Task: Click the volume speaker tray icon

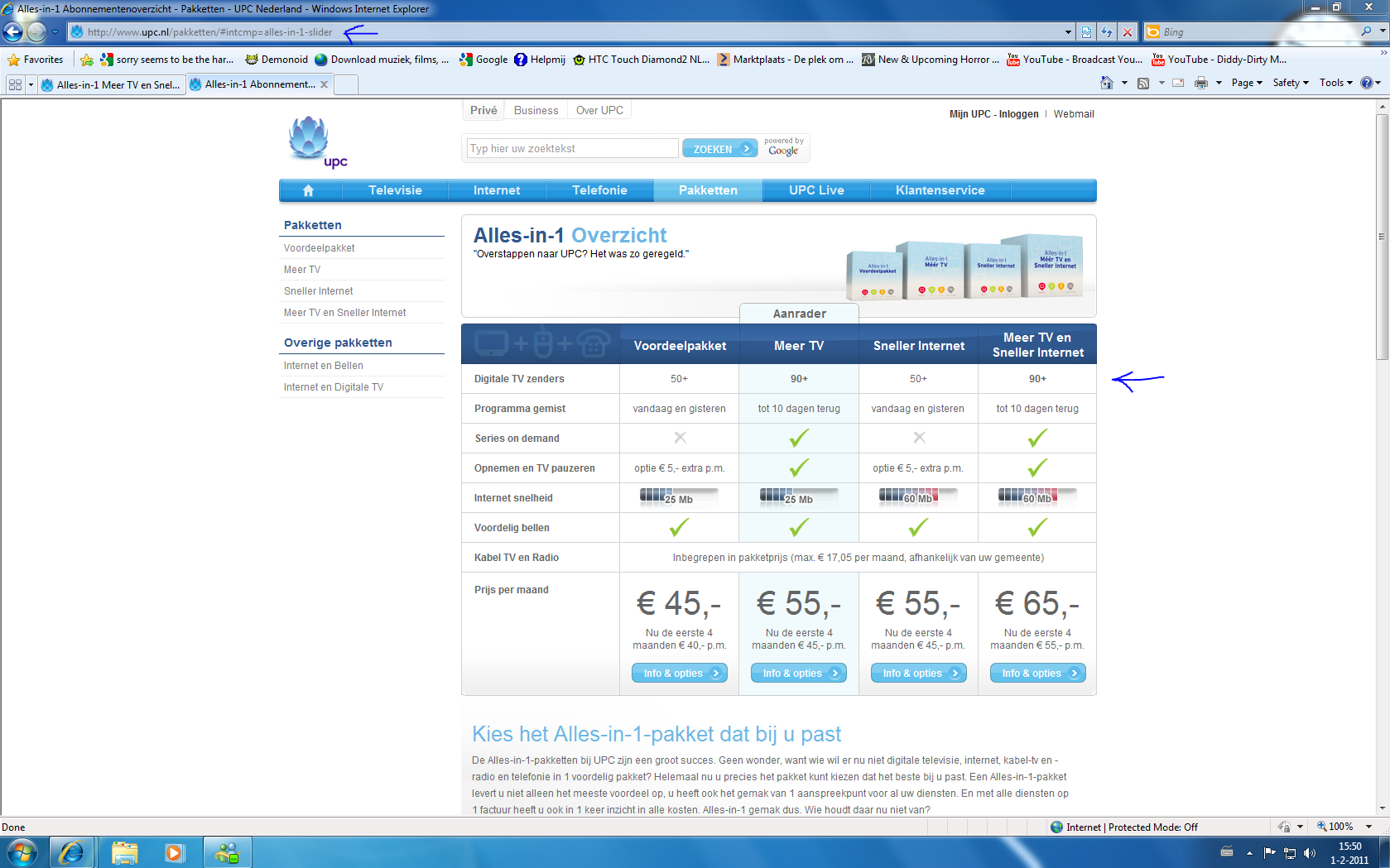Action: (x=1309, y=852)
